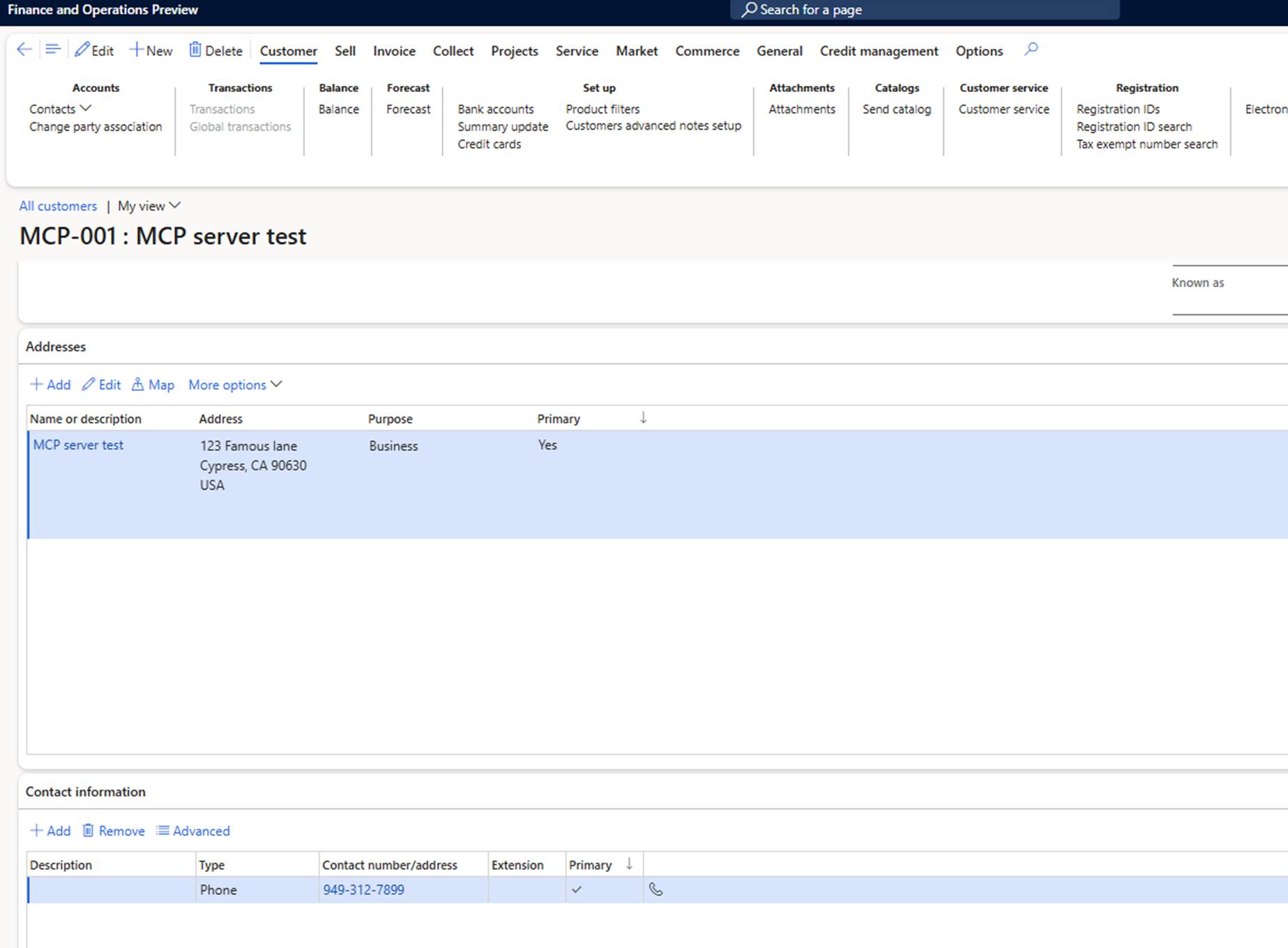Open the Collect ribbon tab

coord(453,51)
